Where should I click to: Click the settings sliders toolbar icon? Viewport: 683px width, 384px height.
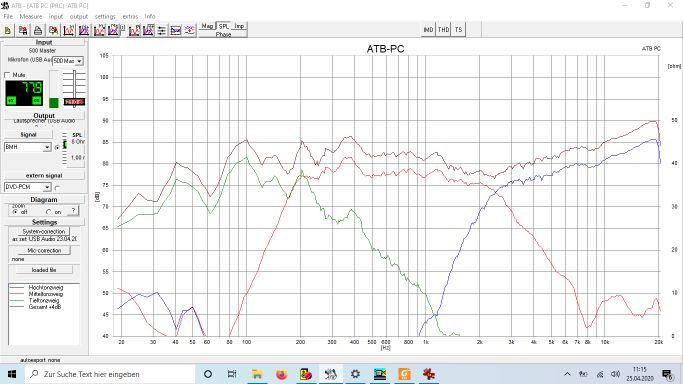(x=162, y=30)
